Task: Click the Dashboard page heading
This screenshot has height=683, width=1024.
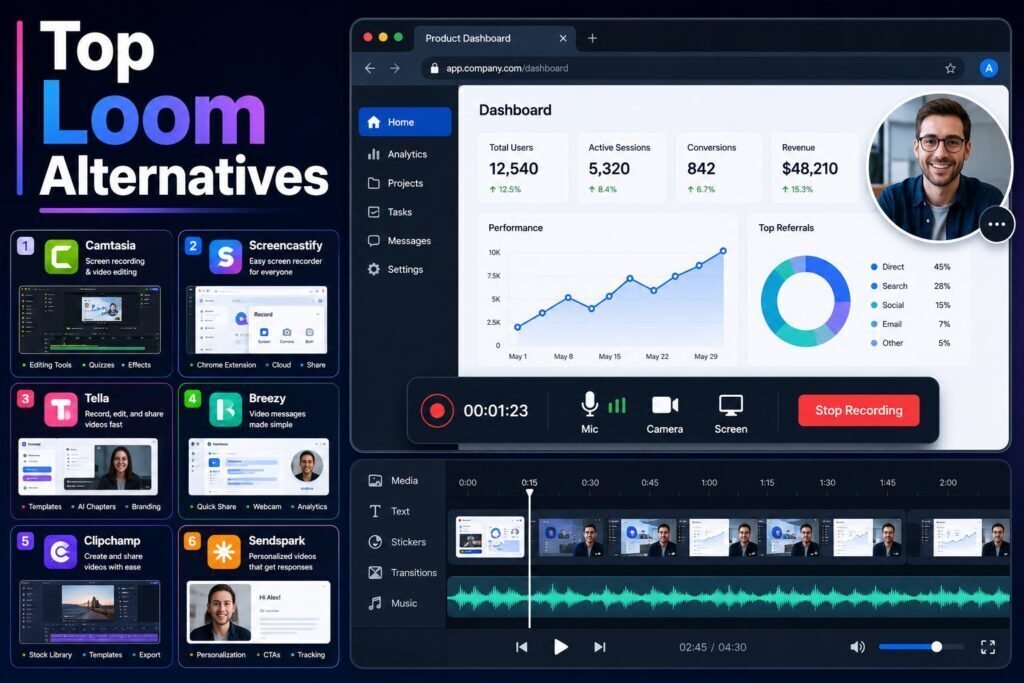Action: click(x=515, y=110)
